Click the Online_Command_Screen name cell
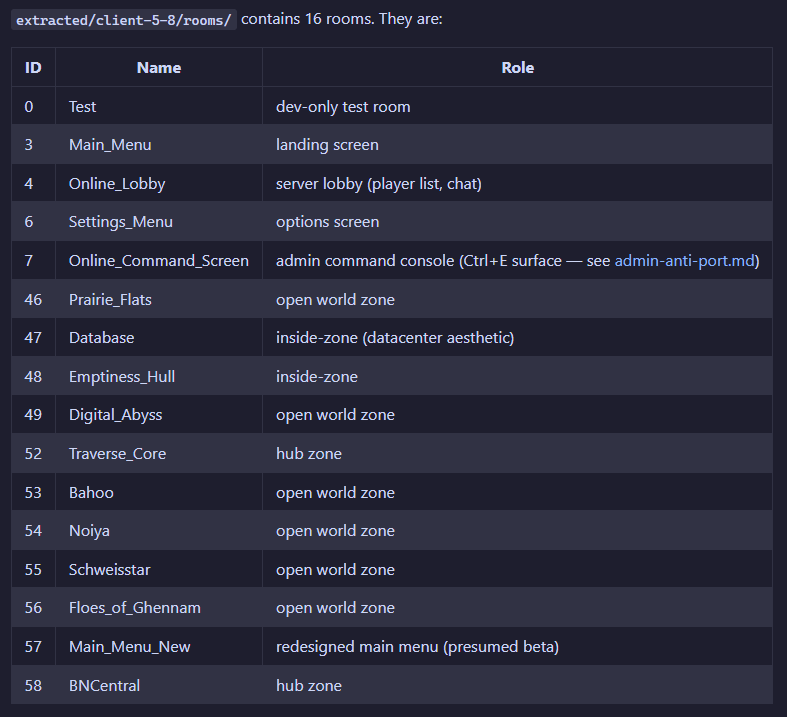 tap(159, 260)
